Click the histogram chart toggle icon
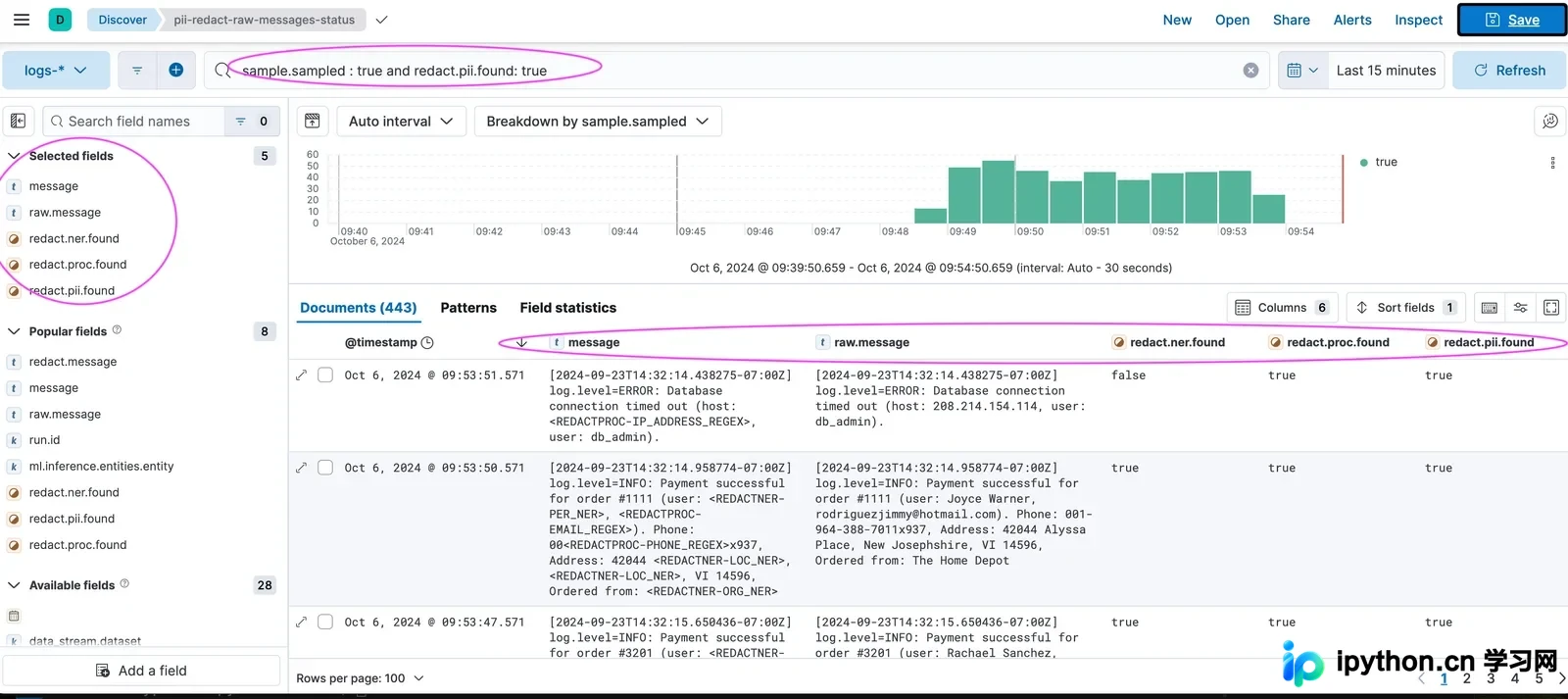This screenshot has height=699, width=1568. click(312, 121)
